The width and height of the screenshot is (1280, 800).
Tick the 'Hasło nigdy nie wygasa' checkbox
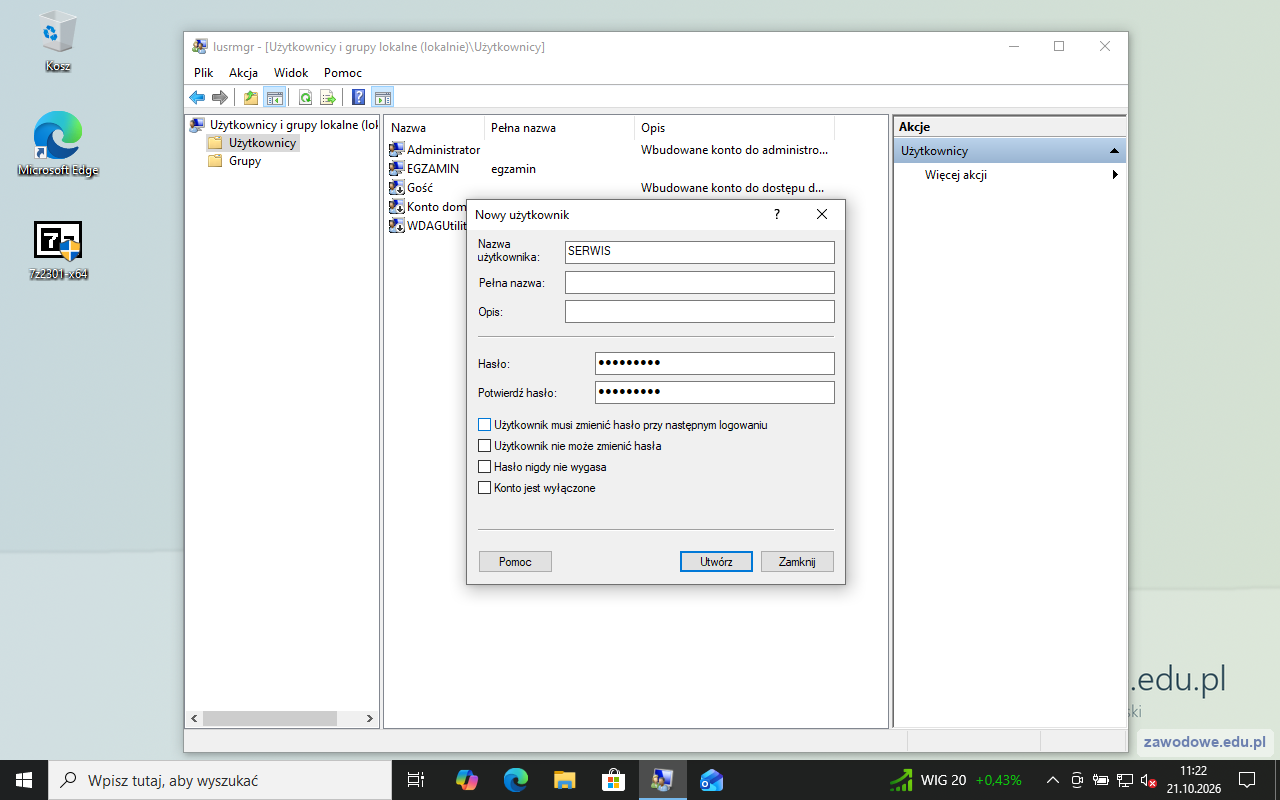pyautogui.click(x=485, y=467)
